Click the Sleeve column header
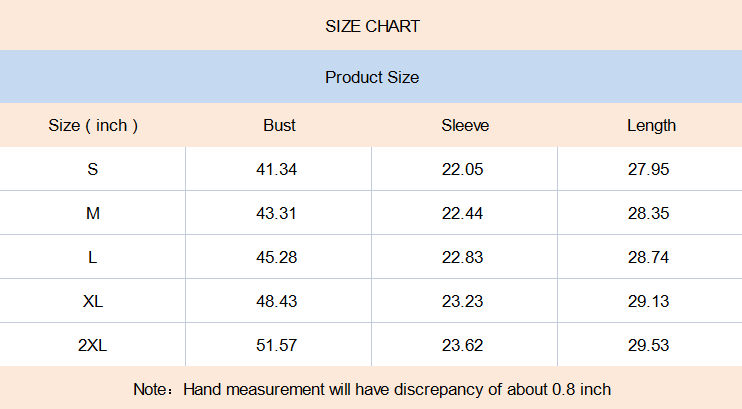This screenshot has height=409, width=742. pyautogui.click(x=465, y=125)
